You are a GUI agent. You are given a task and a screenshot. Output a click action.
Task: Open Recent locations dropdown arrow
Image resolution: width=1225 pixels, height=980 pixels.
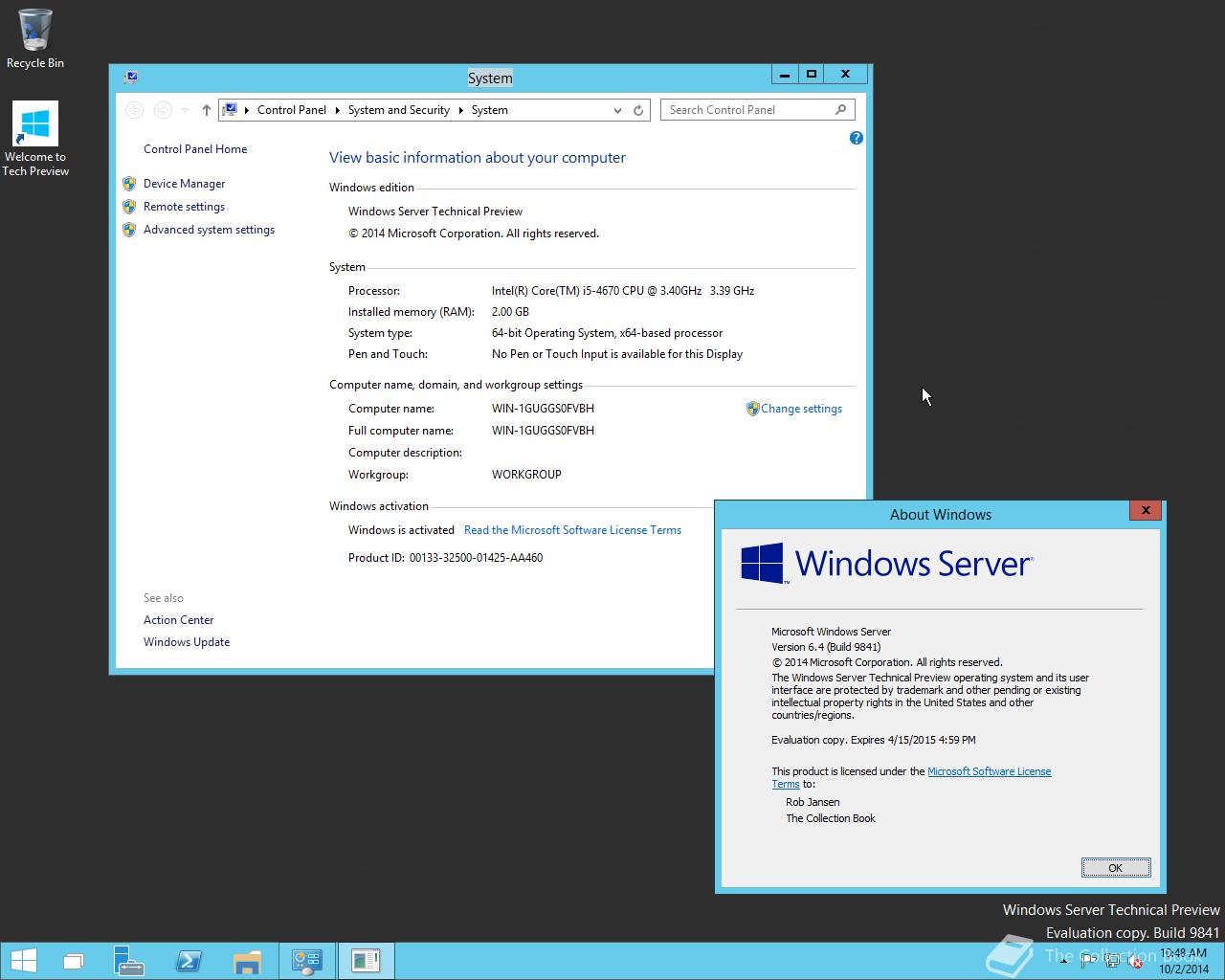(x=185, y=110)
